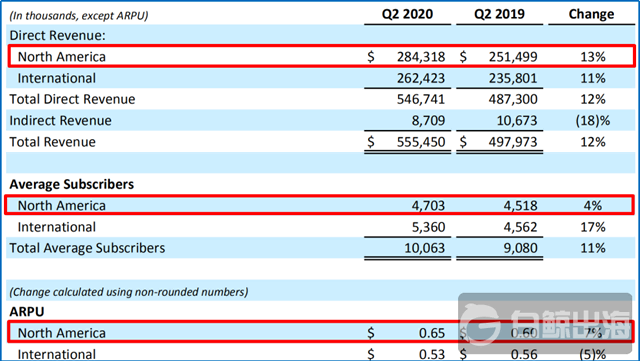Select Total Average Subscribers 10,063 value
This screenshot has height=361, width=640.
pos(424,248)
